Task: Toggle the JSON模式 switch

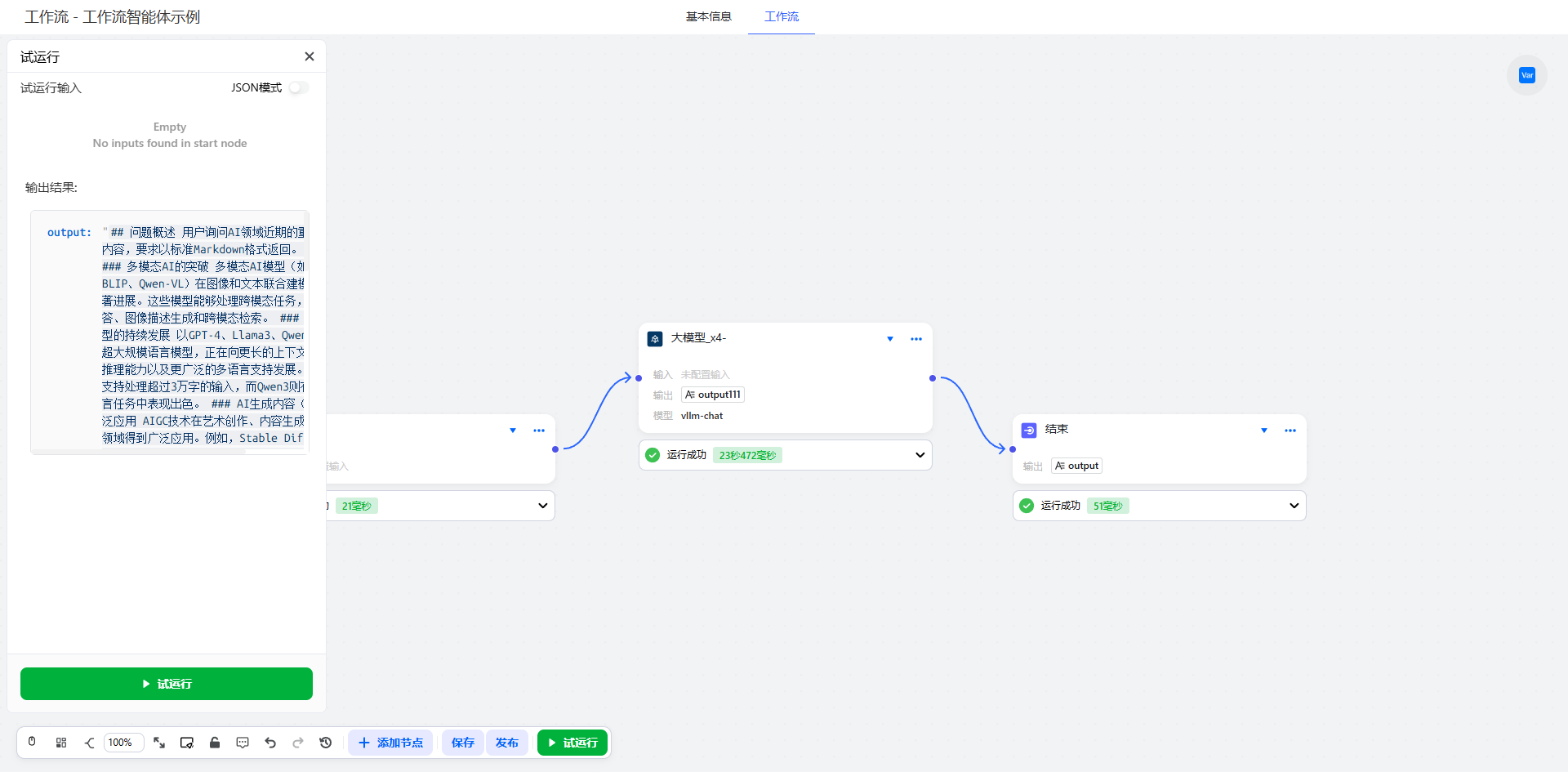Action: point(298,87)
